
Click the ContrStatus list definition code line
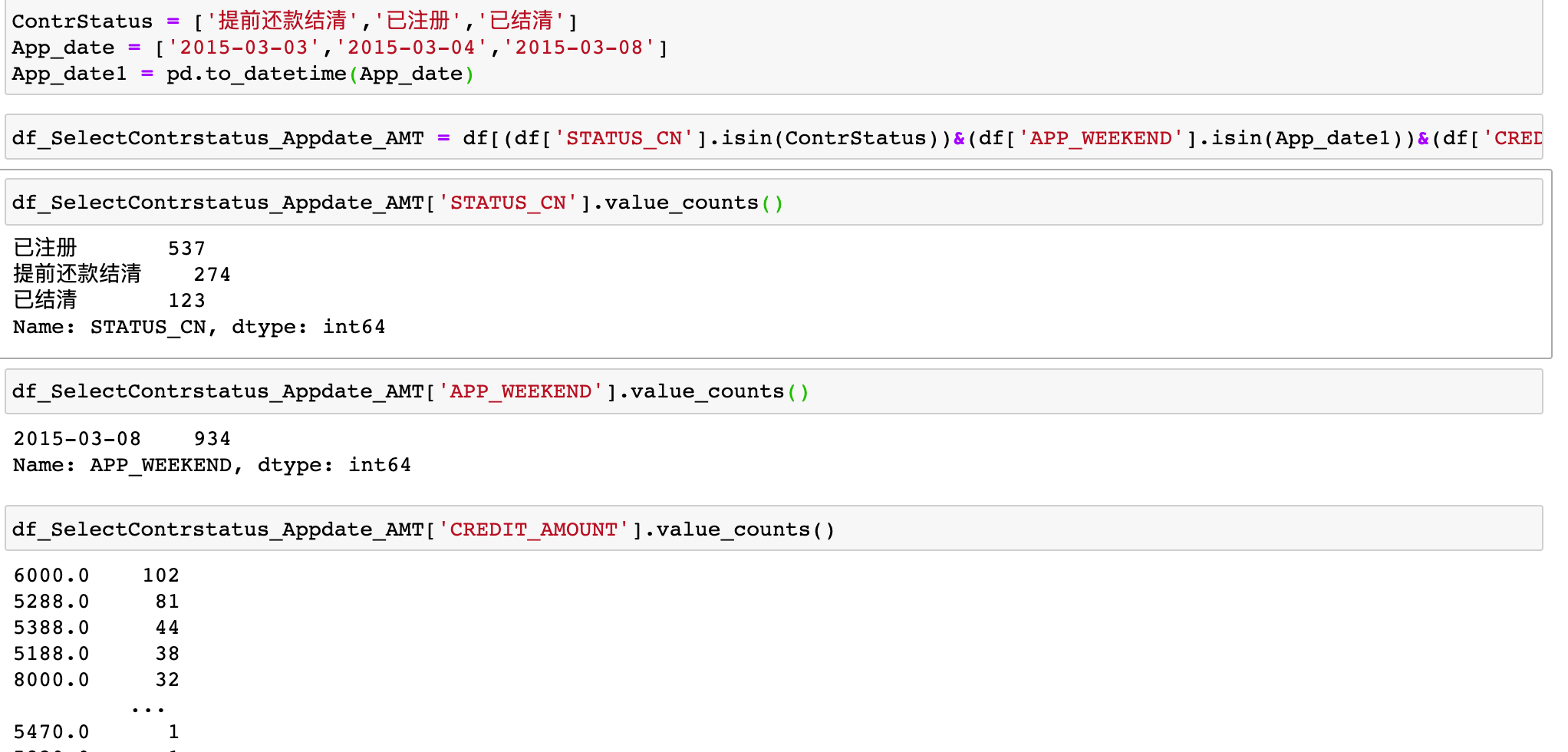coord(295,21)
